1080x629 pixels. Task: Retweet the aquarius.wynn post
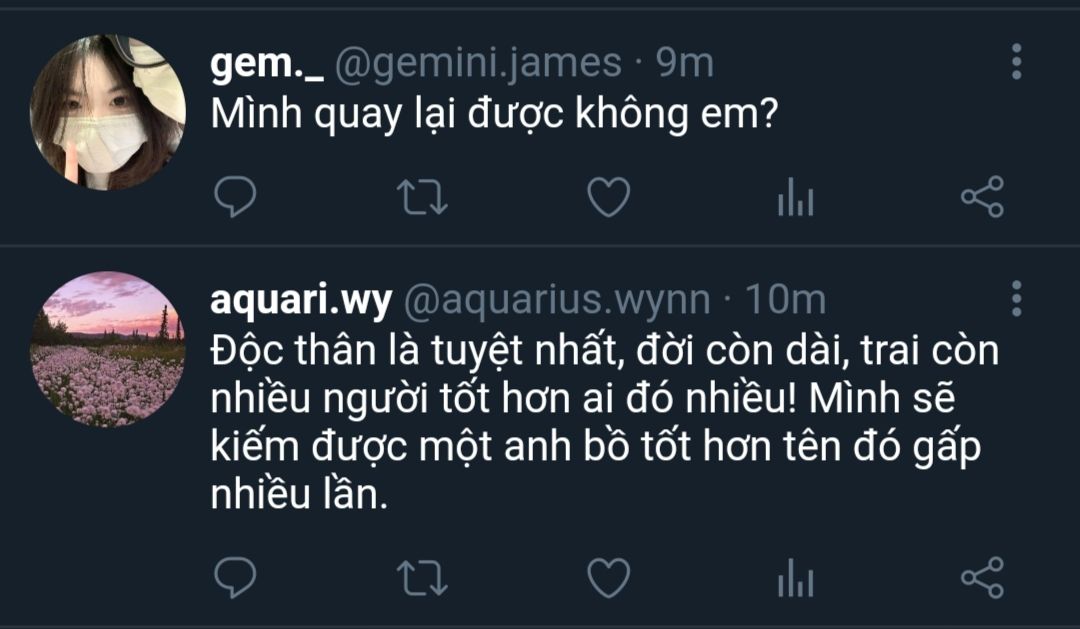422,577
